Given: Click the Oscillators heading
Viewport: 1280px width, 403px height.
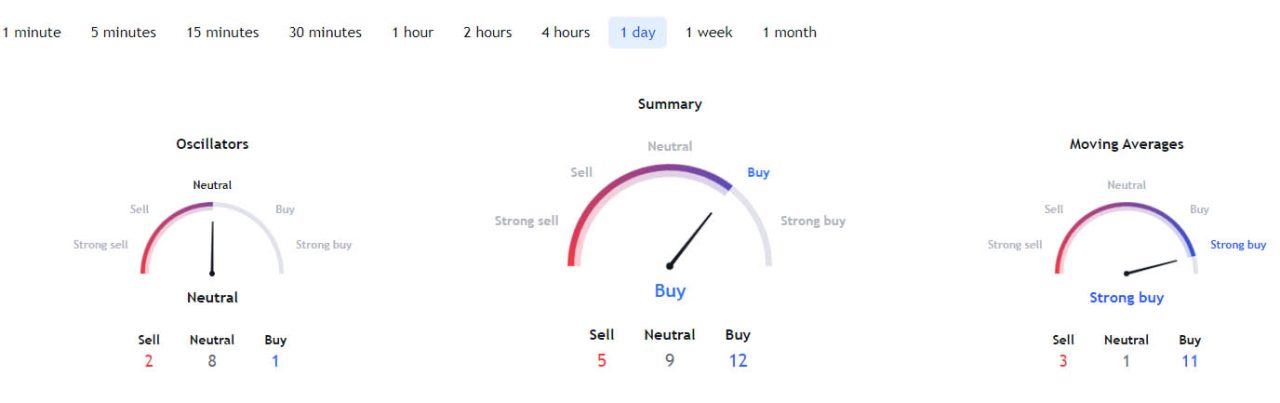Looking at the screenshot, I should 212,144.
